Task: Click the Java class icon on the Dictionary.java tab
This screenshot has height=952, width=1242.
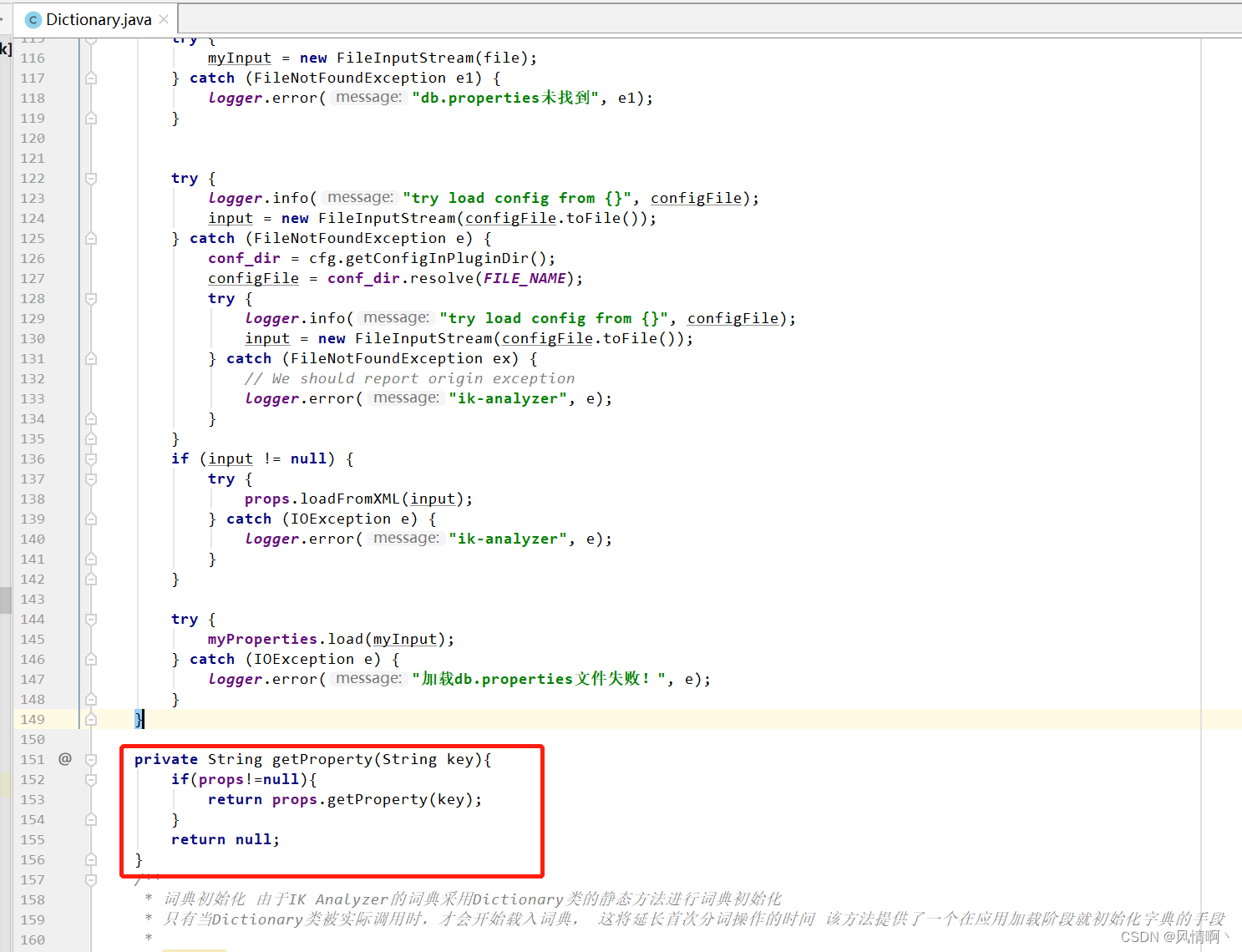Action: tap(33, 19)
